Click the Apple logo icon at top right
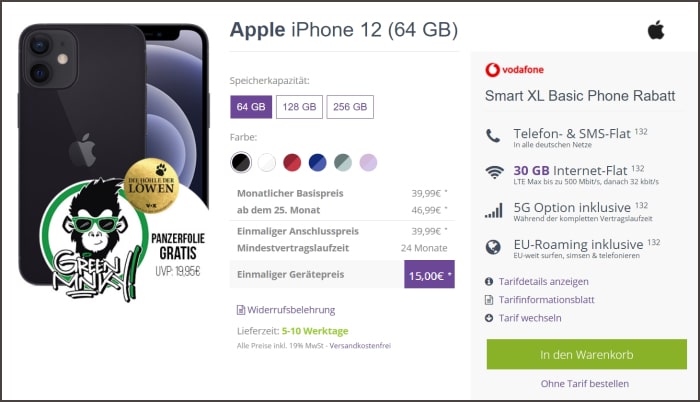The height and width of the screenshot is (402, 700). tap(656, 30)
